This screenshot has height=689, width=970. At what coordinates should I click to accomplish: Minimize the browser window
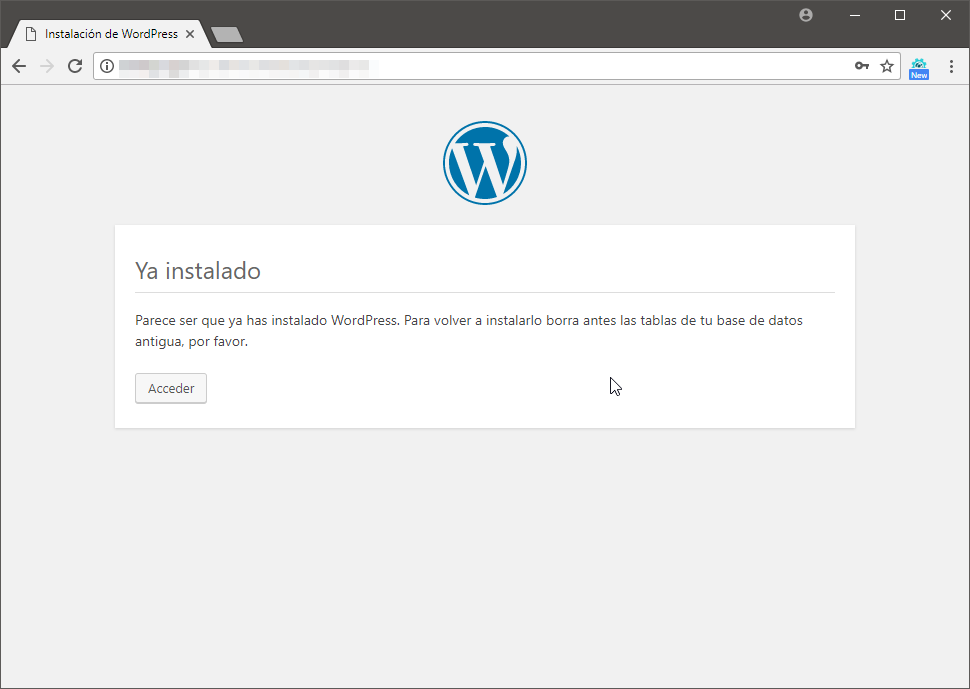(855, 15)
